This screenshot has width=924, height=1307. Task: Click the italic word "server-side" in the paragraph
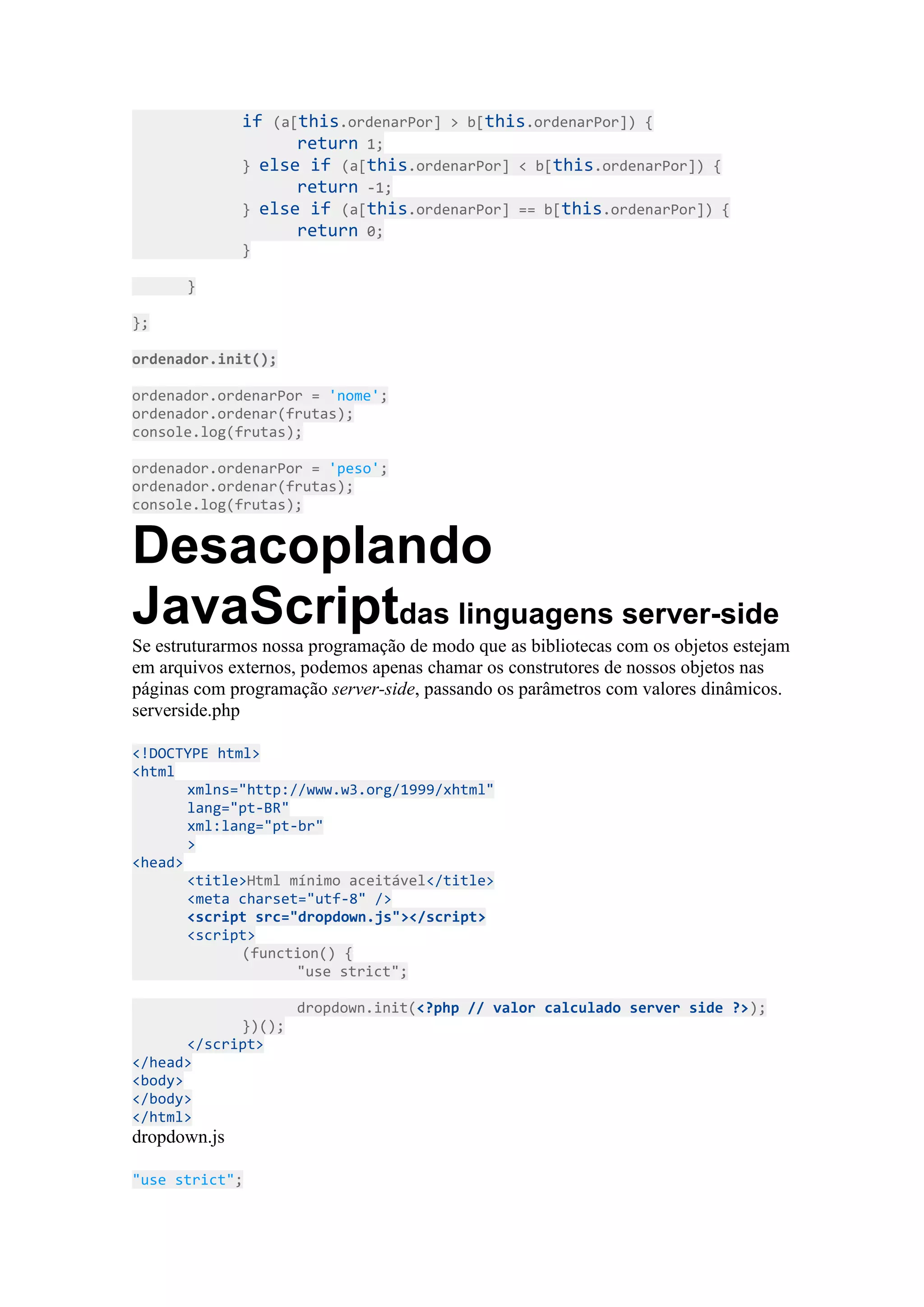tap(374, 689)
